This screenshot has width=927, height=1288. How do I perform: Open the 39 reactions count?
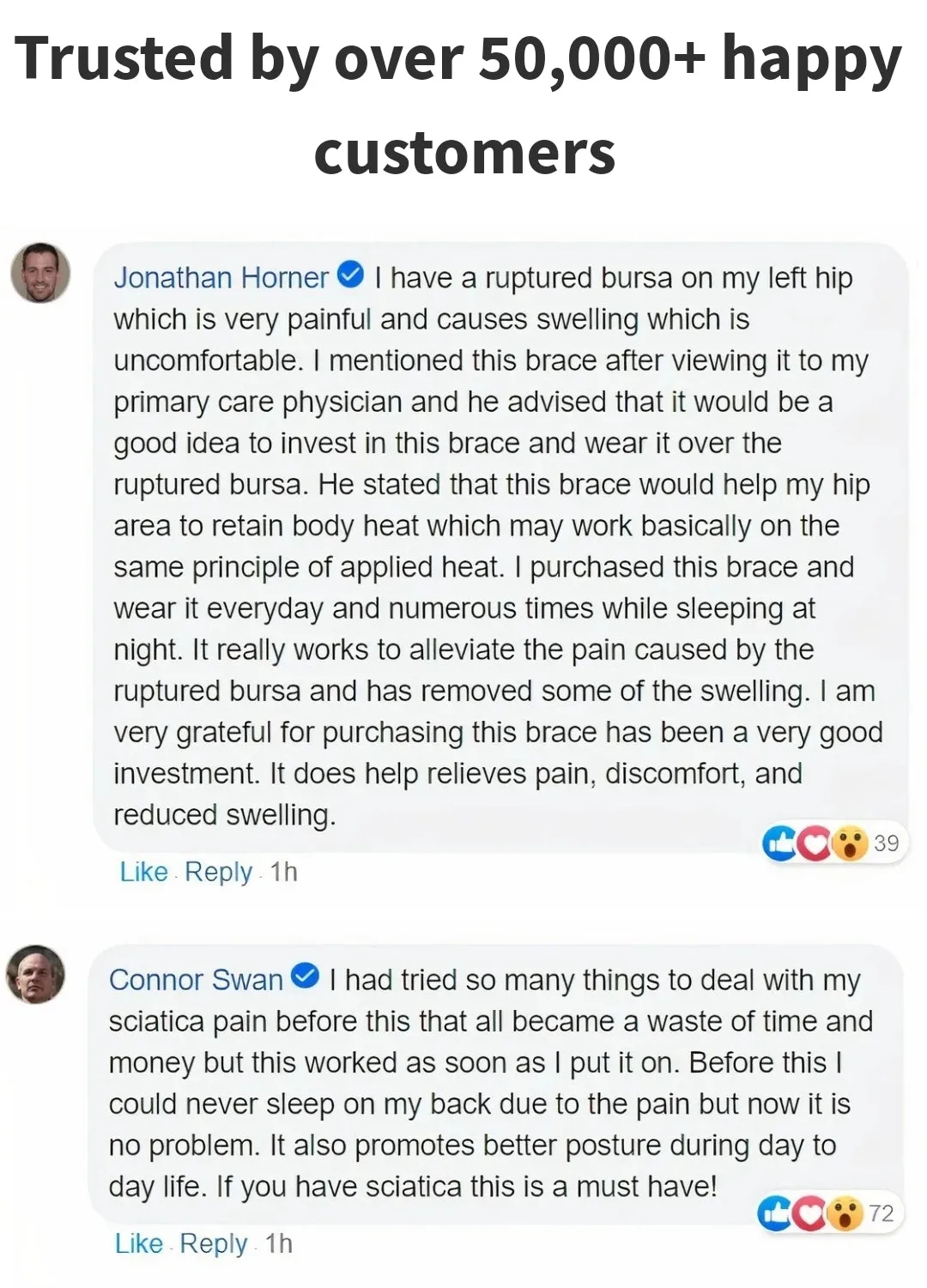[887, 844]
